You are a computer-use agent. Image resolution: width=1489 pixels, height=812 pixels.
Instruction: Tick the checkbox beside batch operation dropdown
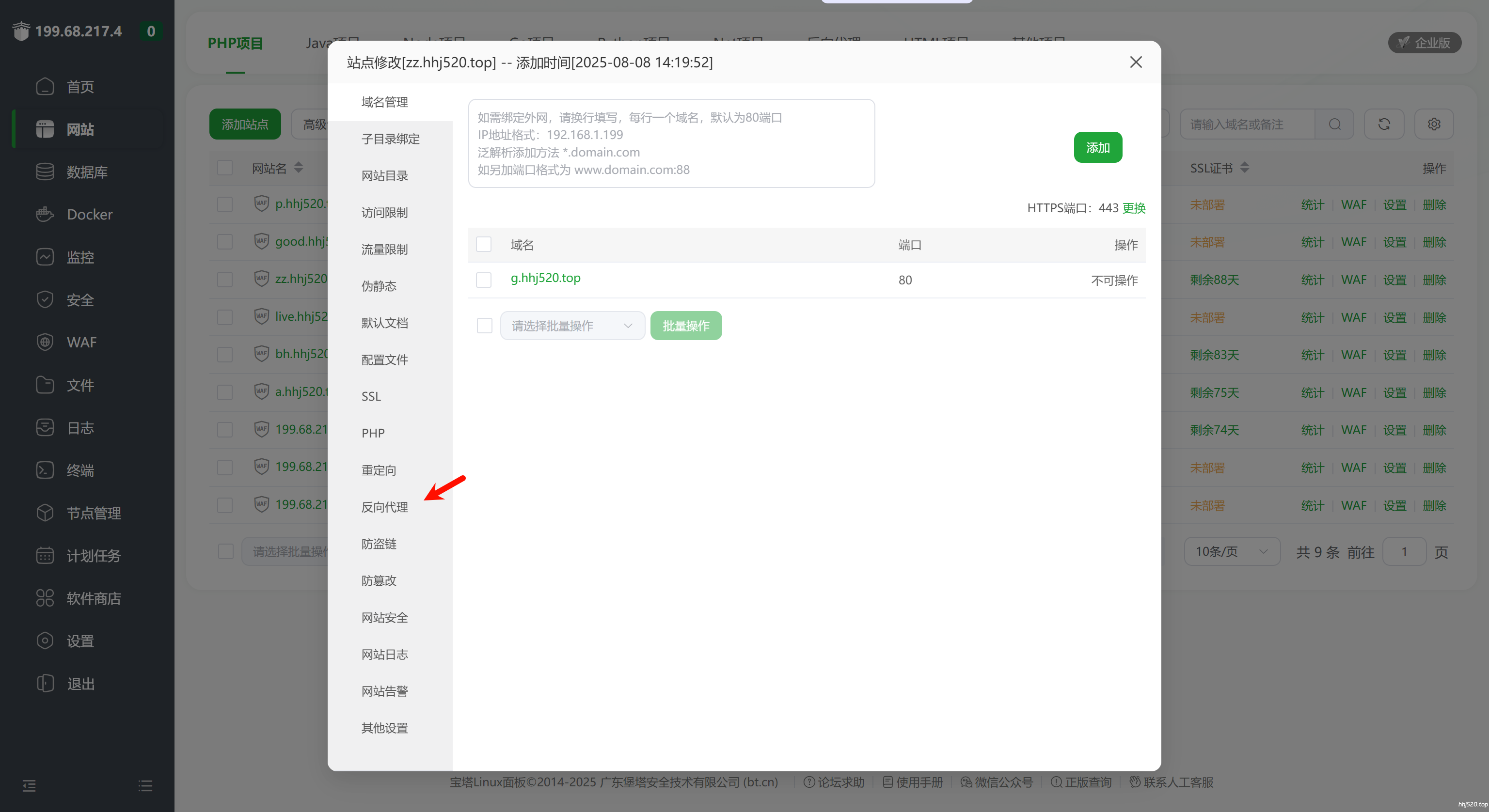[x=484, y=326]
